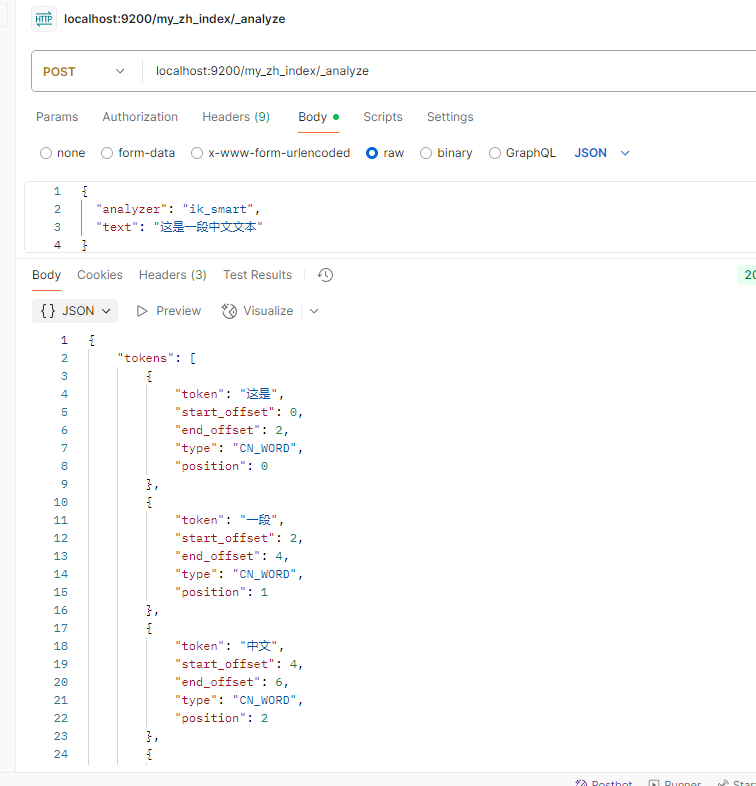Click the HTTP request icon beside the title
The height and width of the screenshot is (786, 756).
point(44,19)
